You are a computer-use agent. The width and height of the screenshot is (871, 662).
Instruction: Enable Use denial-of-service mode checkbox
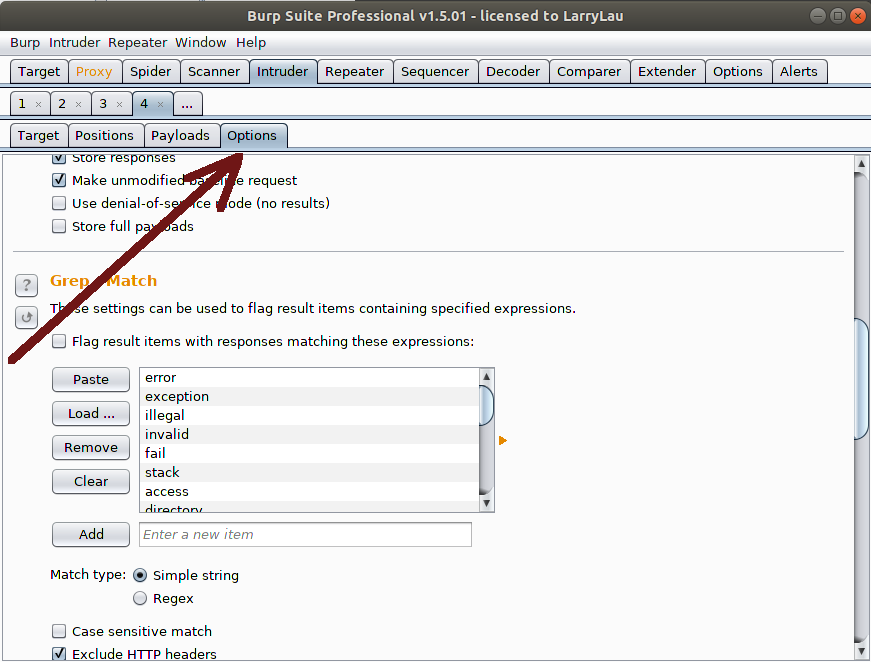(x=59, y=203)
